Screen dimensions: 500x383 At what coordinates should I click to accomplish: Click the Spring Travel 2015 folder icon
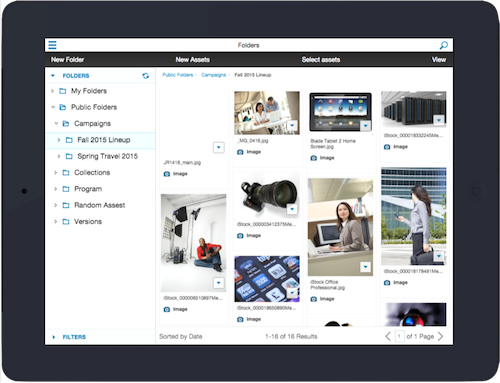click(69, 156)
